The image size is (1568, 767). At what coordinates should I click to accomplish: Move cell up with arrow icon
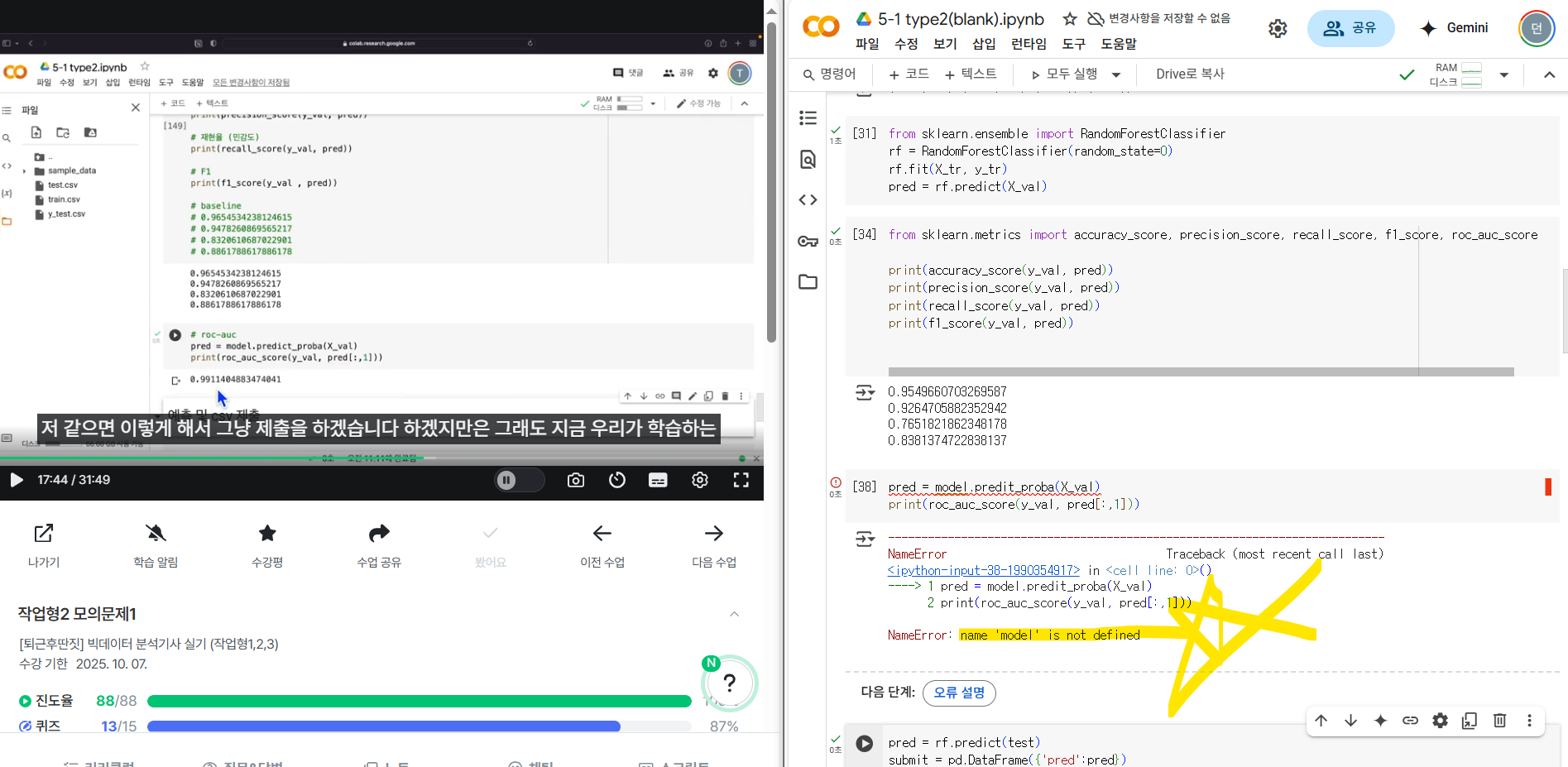click(1321, 721)
